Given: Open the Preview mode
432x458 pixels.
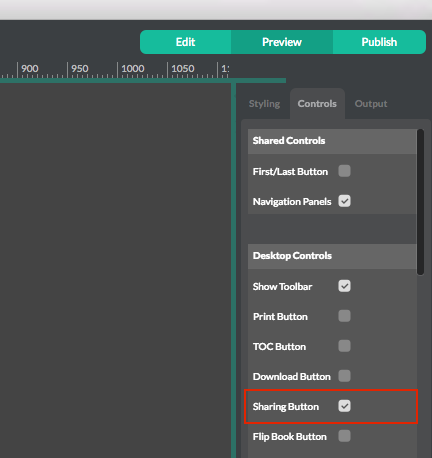Looking at the screenshot, I should [282, 42].
